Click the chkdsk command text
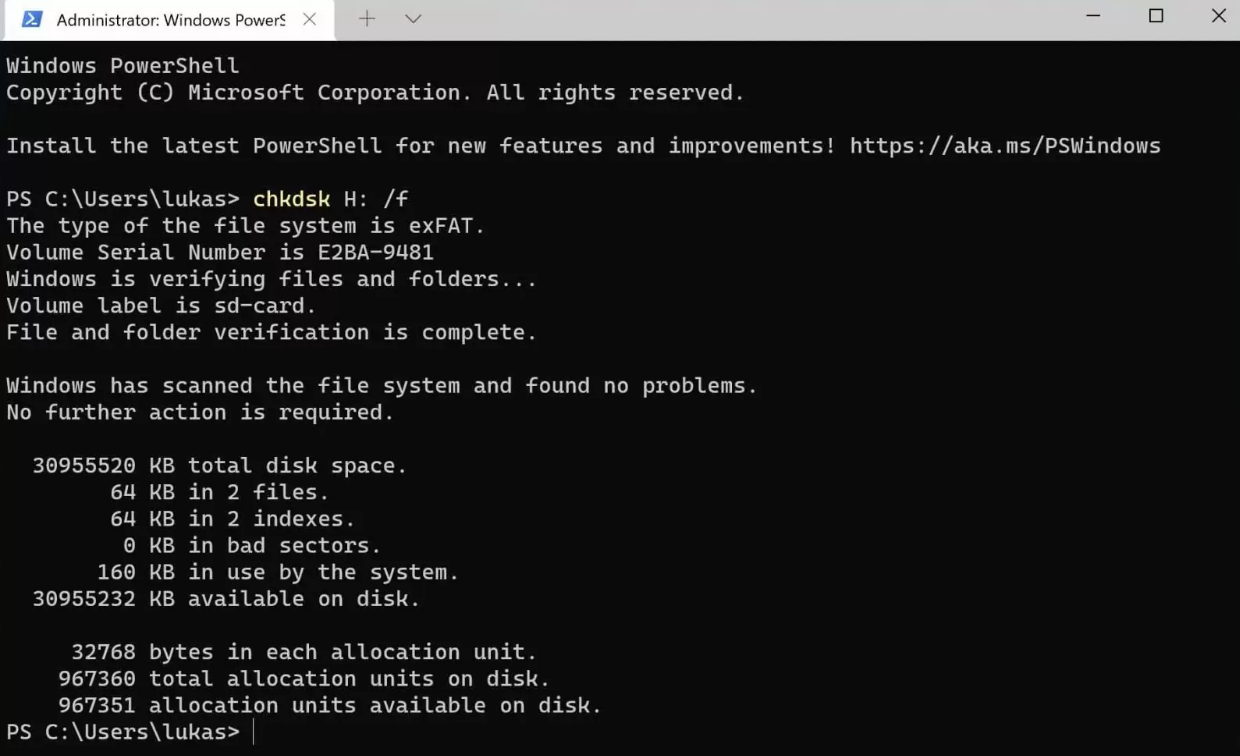 tap(291, 199)
